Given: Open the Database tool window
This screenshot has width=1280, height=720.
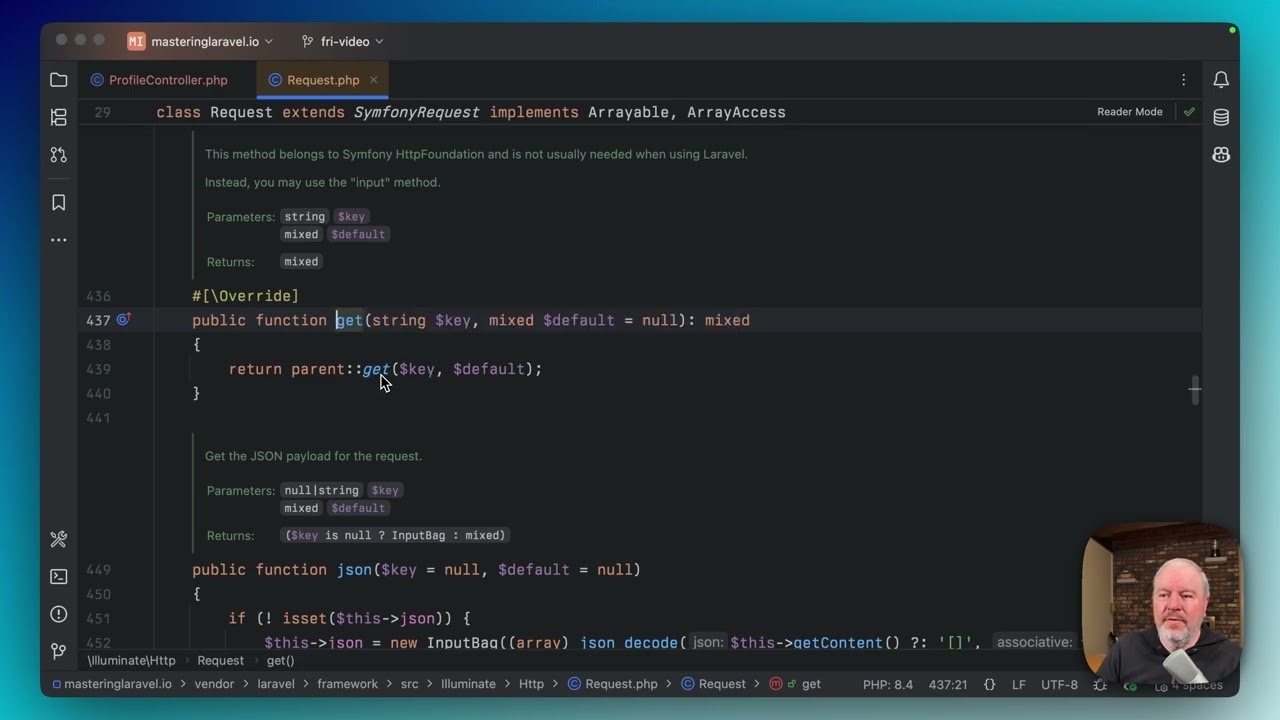Looking at the screenshot, I should (1221, 117).
